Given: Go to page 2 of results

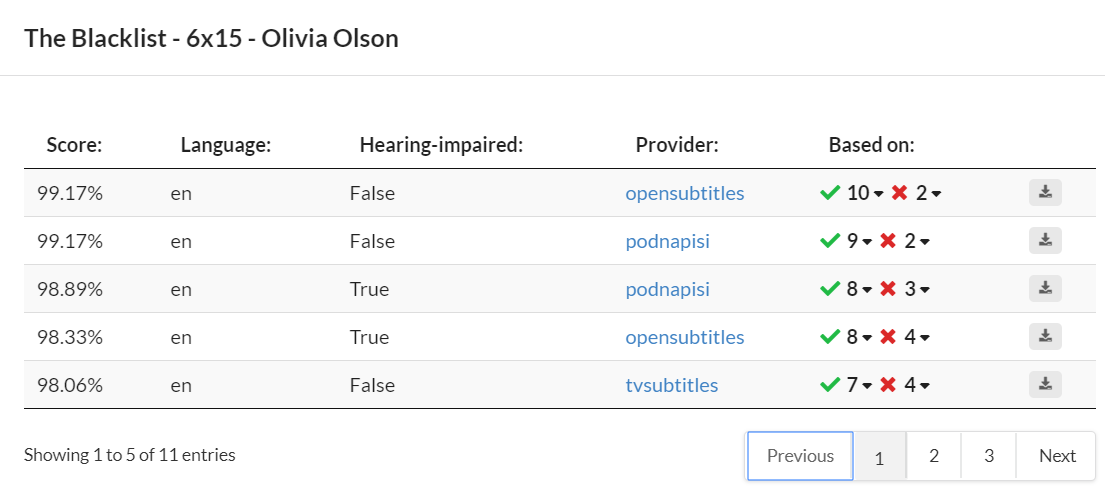Looking at the screenshot, I should pyautogui.click(x=934, y=456).
